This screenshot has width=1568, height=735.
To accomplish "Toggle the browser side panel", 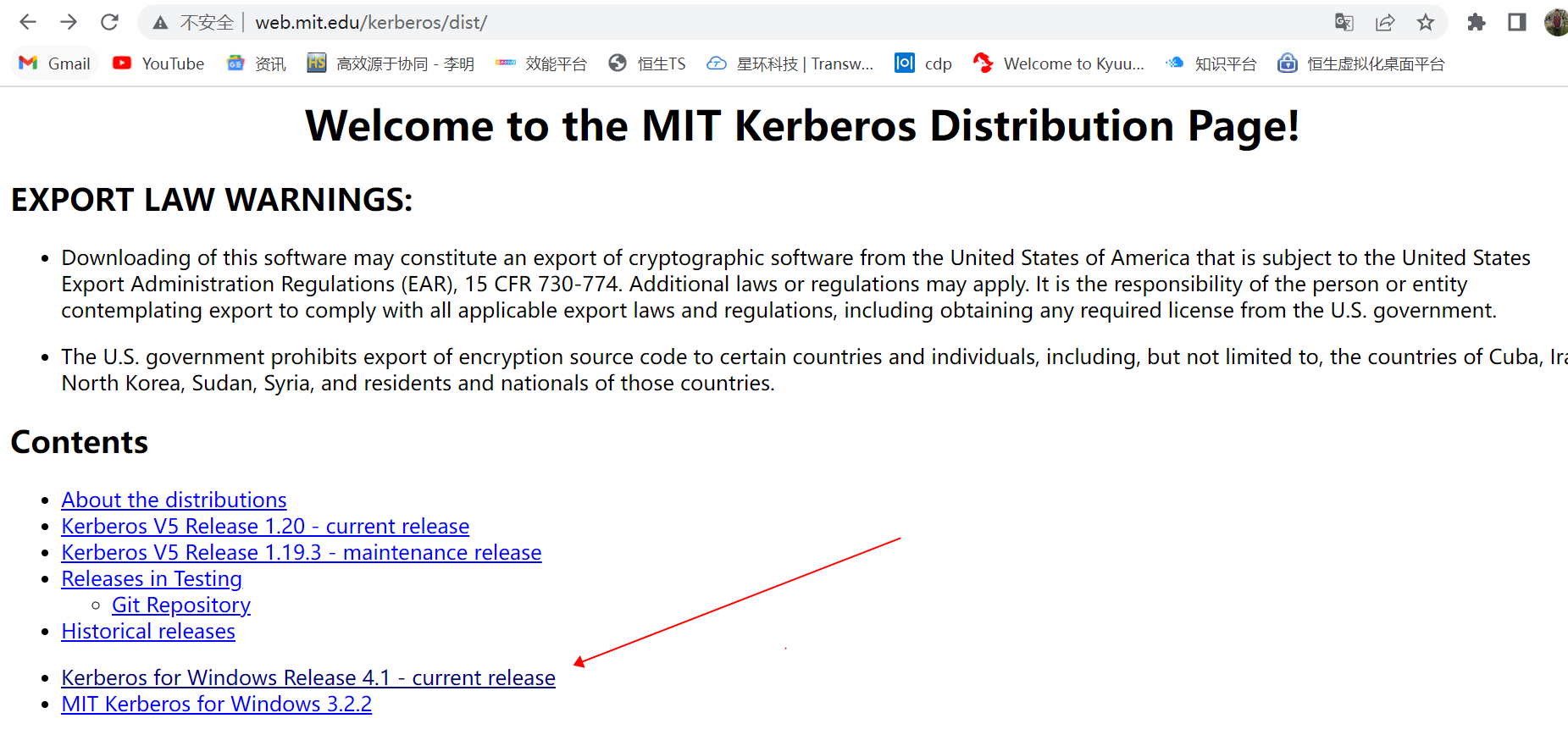I will click(x=1517, y=22).
